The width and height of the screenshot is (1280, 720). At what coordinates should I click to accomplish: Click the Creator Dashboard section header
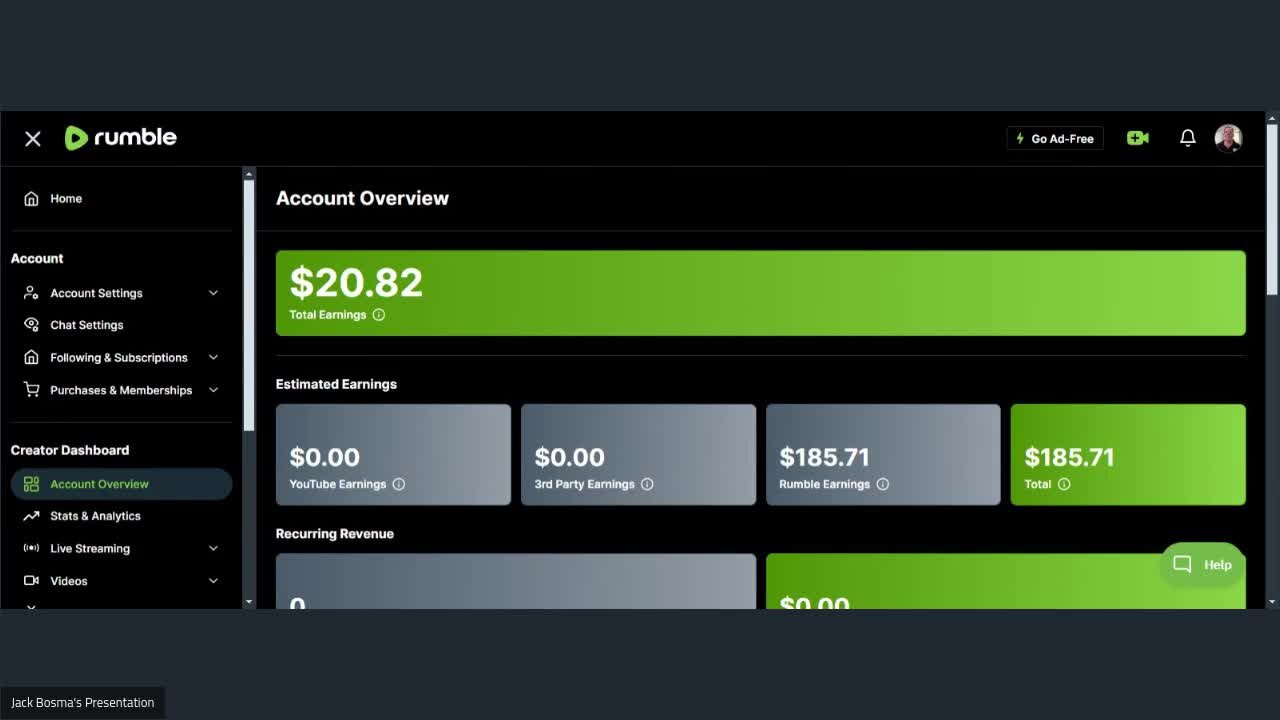coord(70,450)
